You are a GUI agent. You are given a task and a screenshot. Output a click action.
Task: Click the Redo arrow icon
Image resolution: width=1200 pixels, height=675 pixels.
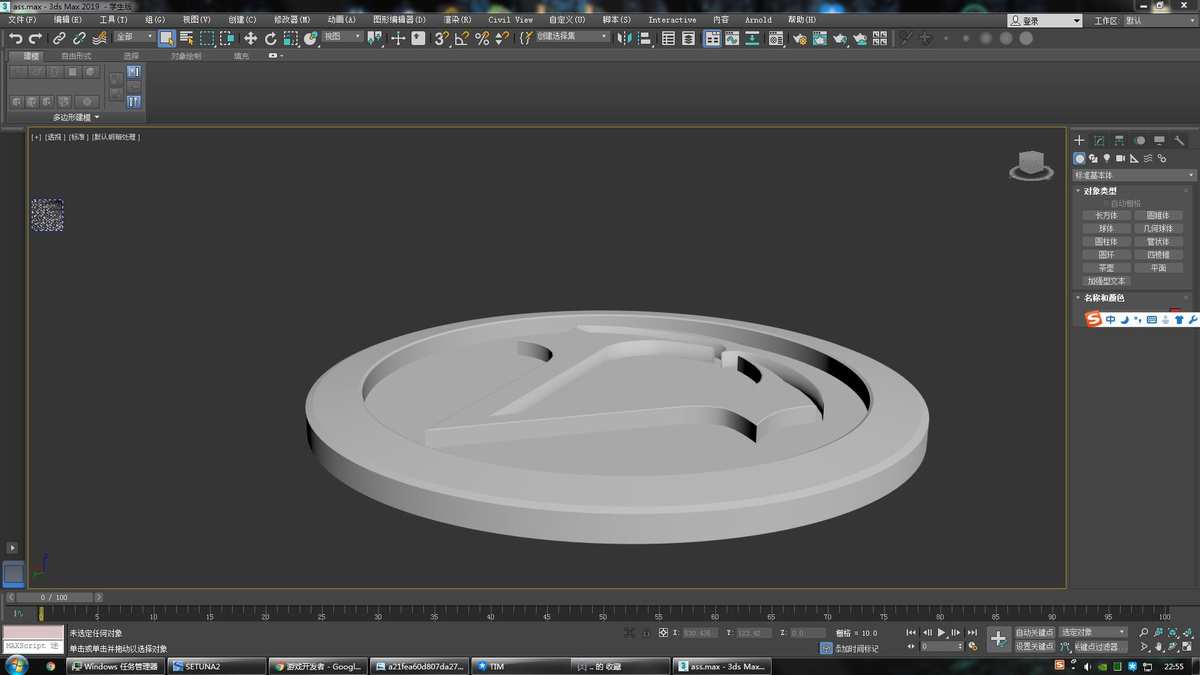(x=35, y=38)
